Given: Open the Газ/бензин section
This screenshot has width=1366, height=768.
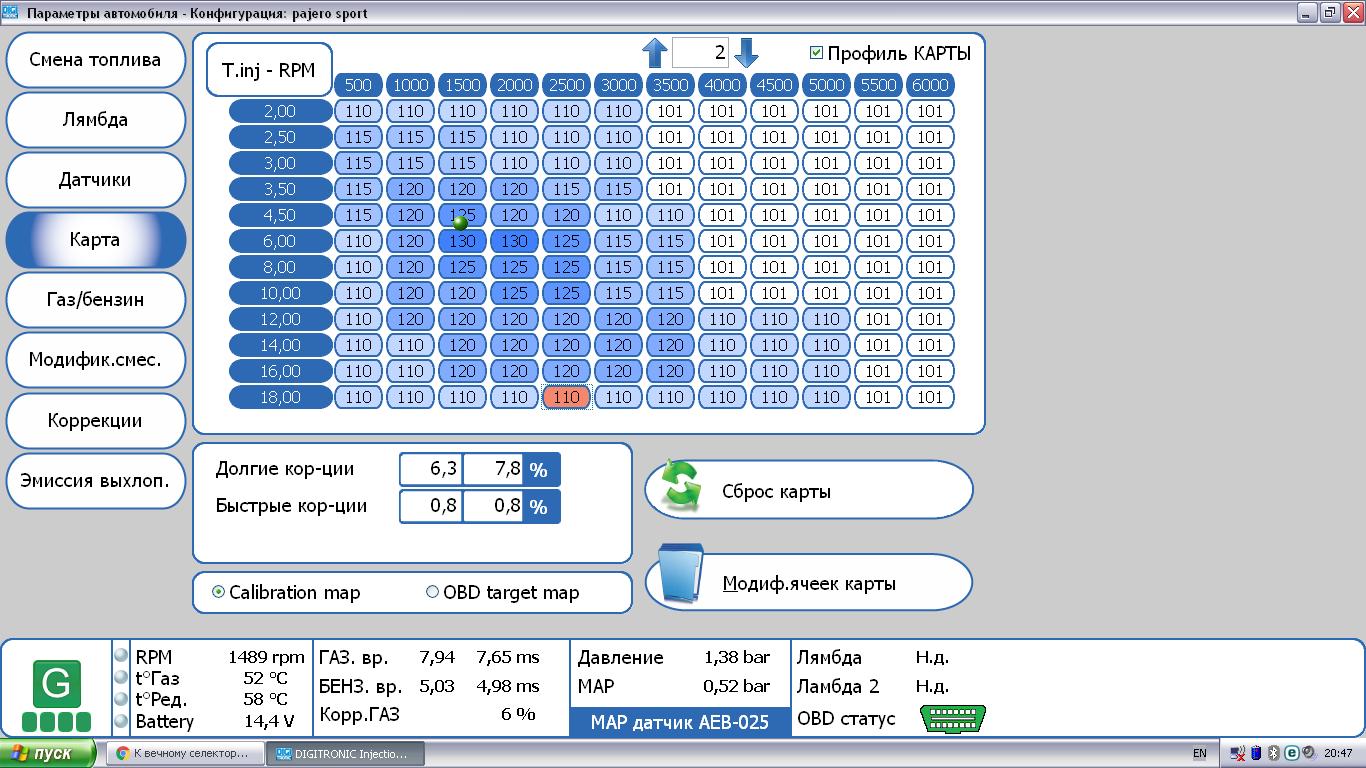Looking at the screenshot, I should [95, 300].
